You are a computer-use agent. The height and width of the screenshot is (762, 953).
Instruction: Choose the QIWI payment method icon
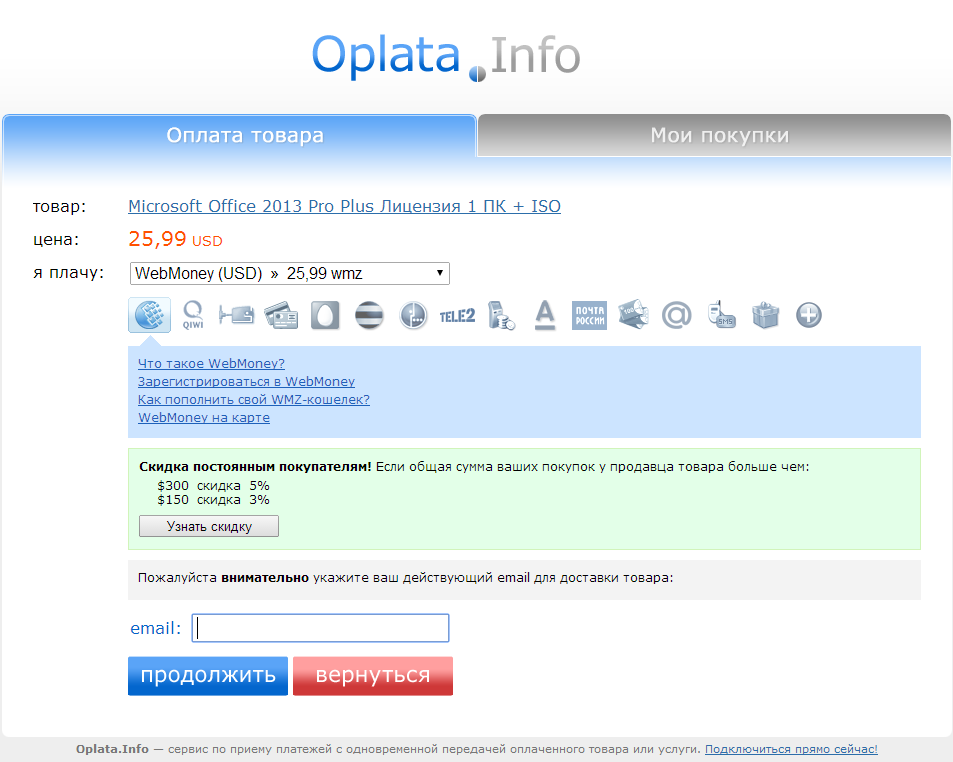tap(193, 315)
